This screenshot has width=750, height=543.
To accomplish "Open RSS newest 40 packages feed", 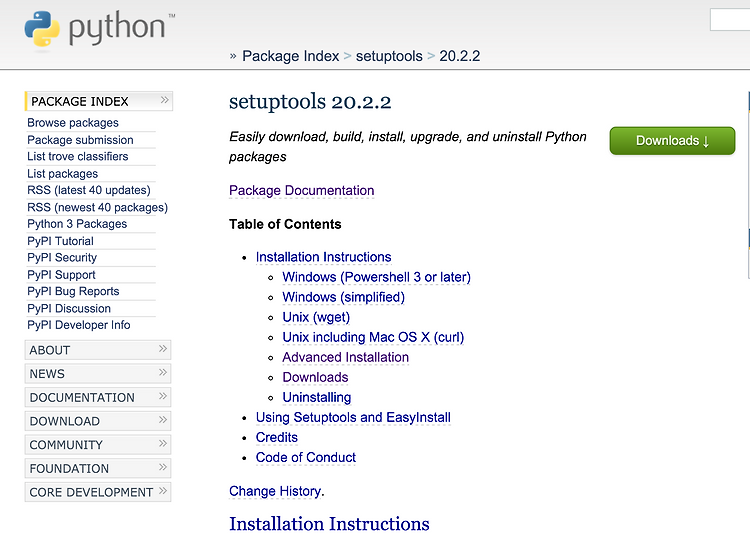I will click(x=98, y=208).
